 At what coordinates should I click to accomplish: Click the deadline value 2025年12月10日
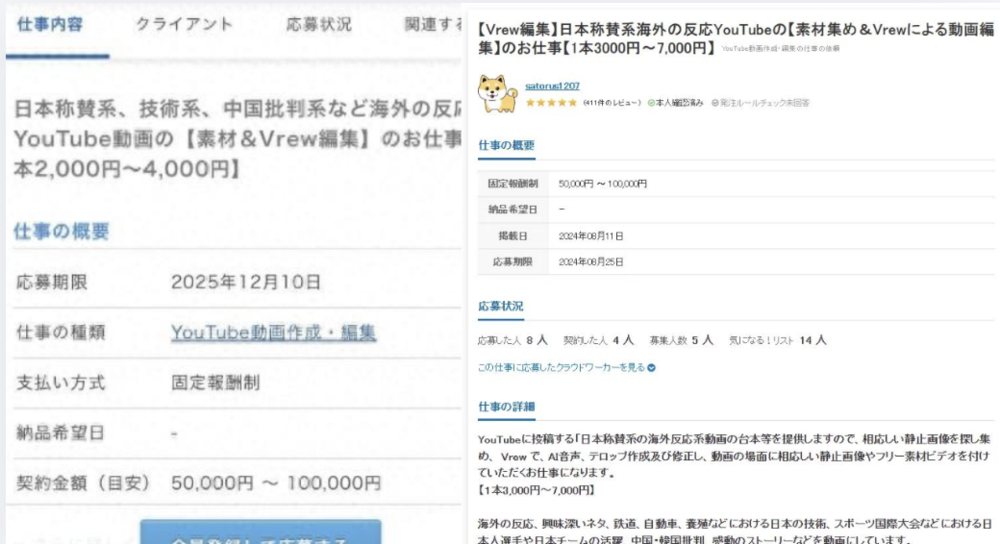click(x=246, y=282)
